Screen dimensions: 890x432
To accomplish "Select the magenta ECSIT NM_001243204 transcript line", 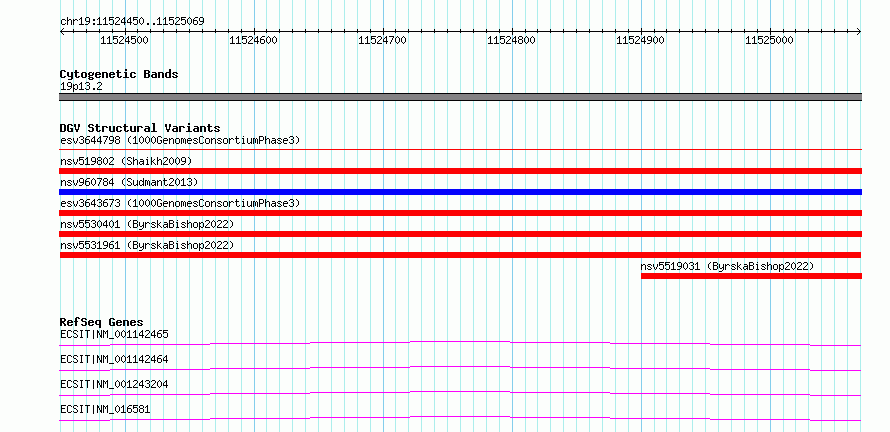I will [x=460, y=393].
